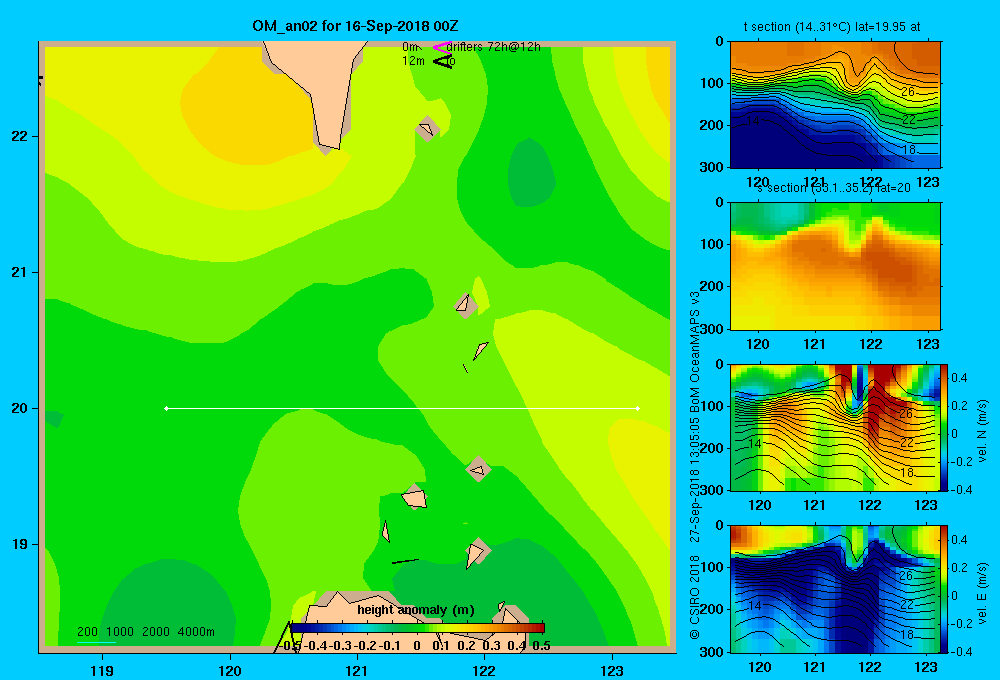Click the '200 1000 2000 4000m' depth legend
1000x680 pixels.
[146, 632]
